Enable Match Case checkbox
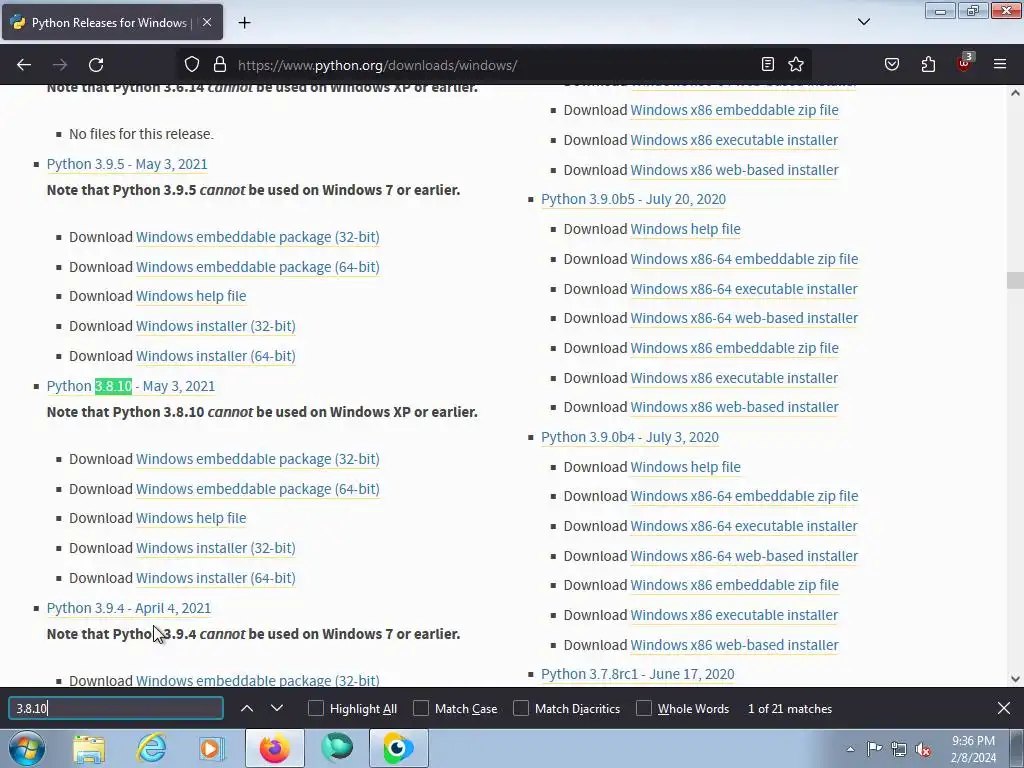 421,709
